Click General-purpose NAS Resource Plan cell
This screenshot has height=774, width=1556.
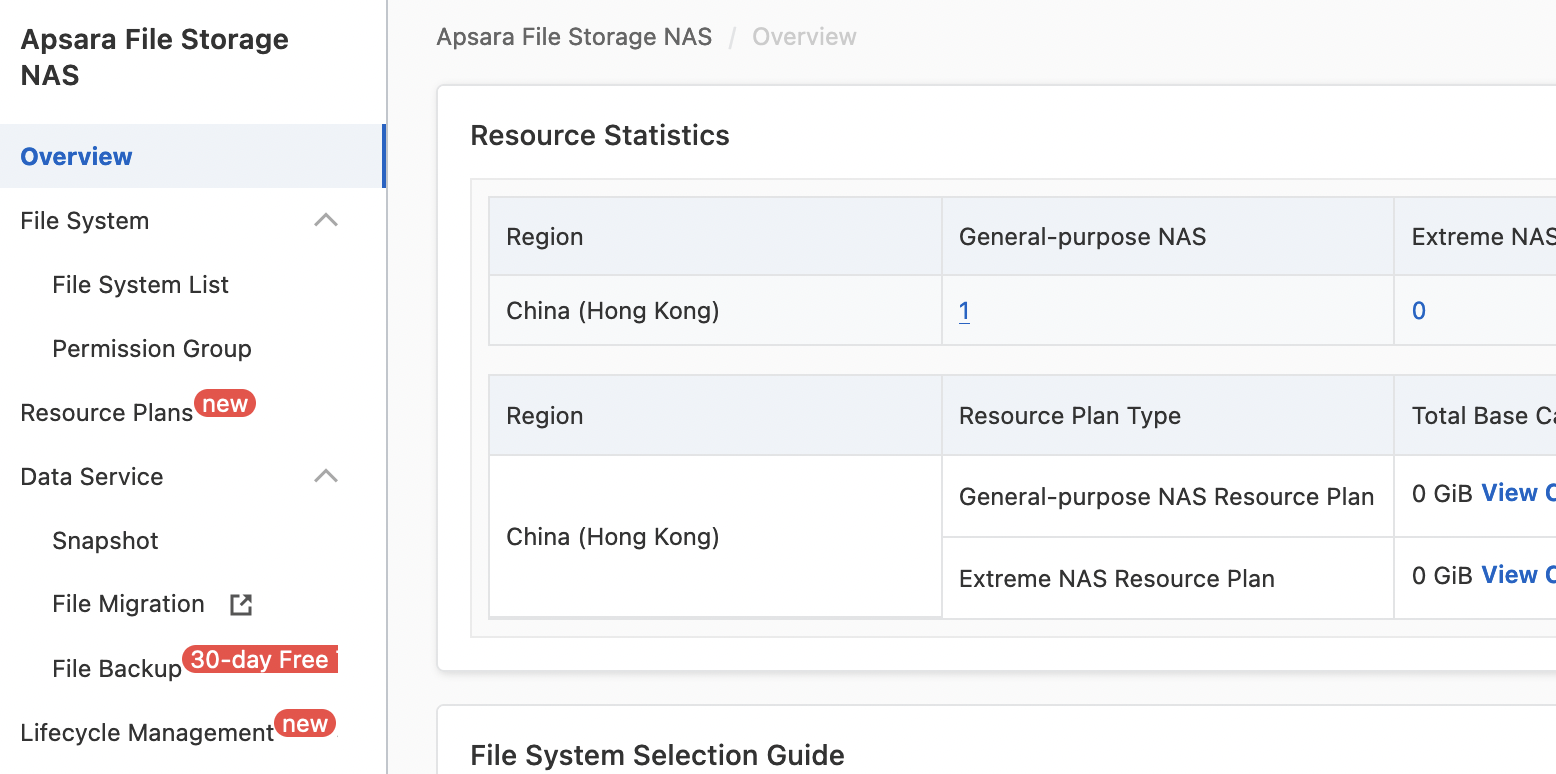point(1167,497)
